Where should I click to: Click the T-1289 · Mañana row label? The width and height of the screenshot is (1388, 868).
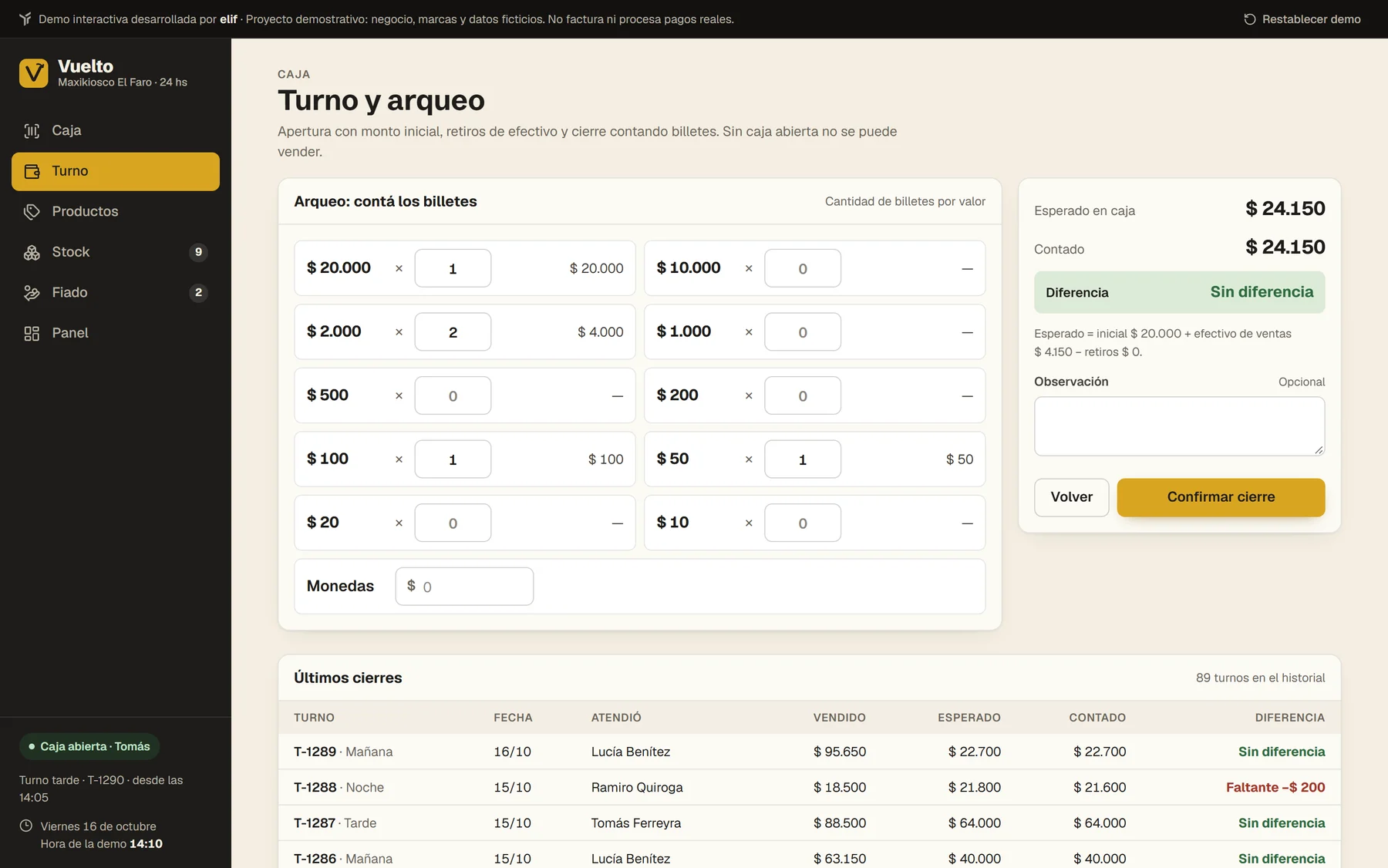(x=343, y=752)
